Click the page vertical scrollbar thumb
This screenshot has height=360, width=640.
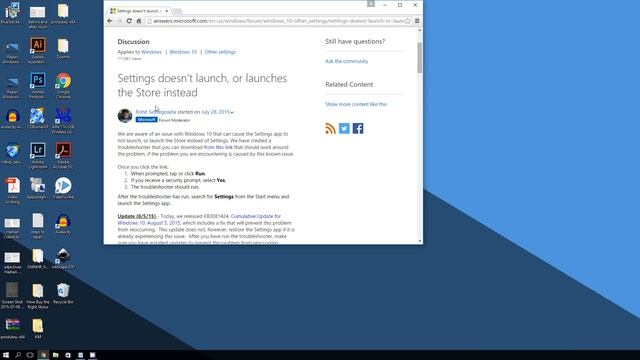[x=420, y=58]
